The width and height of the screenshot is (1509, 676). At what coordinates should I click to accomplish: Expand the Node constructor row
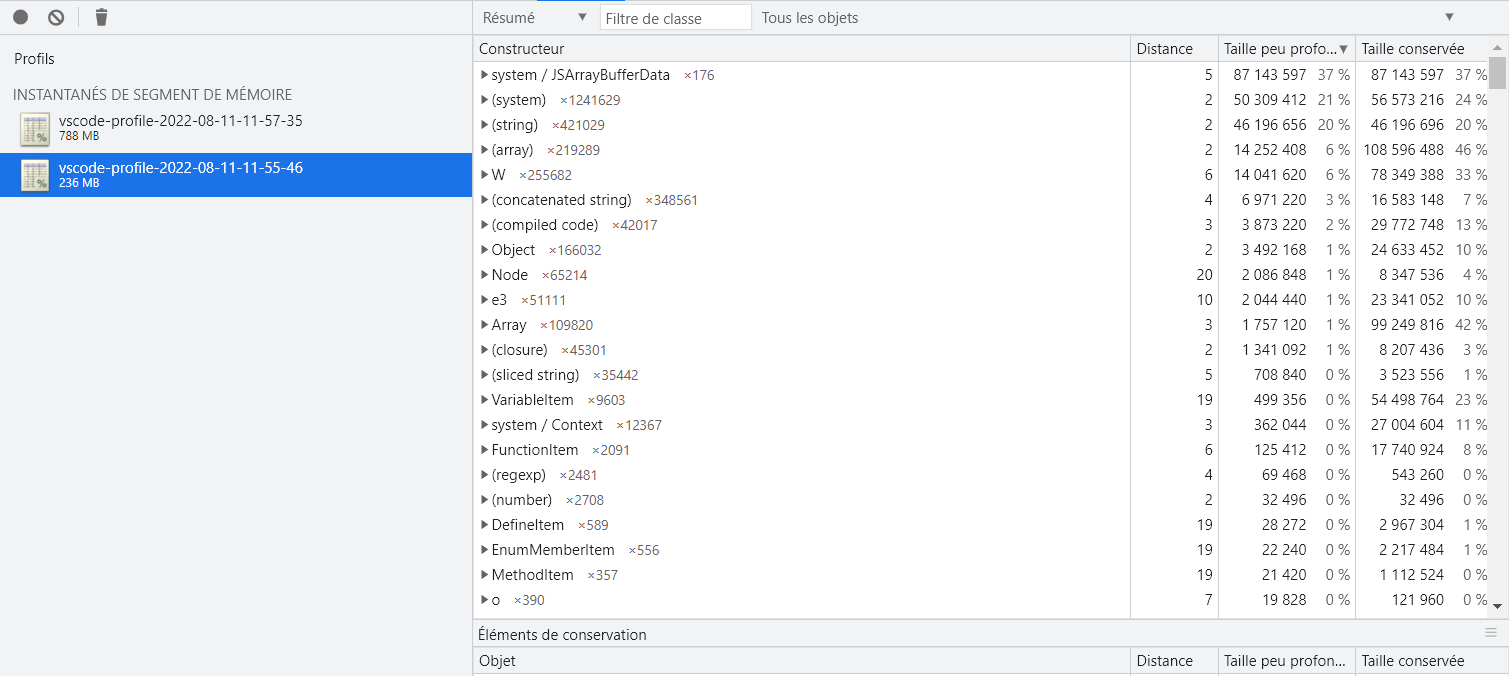[484, 275]
